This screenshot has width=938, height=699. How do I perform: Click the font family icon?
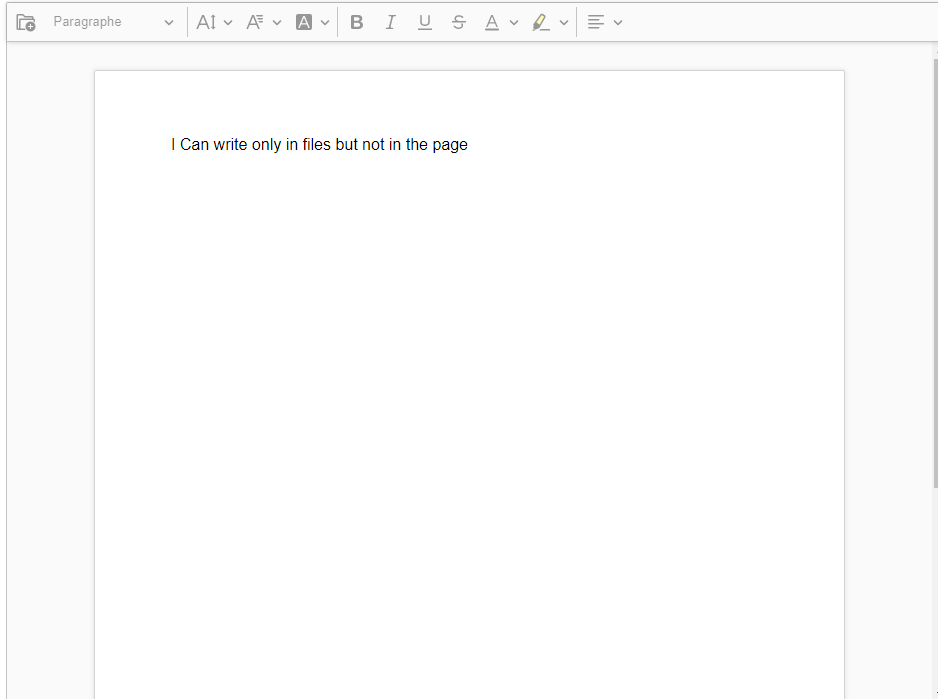(x=255, y=22)
